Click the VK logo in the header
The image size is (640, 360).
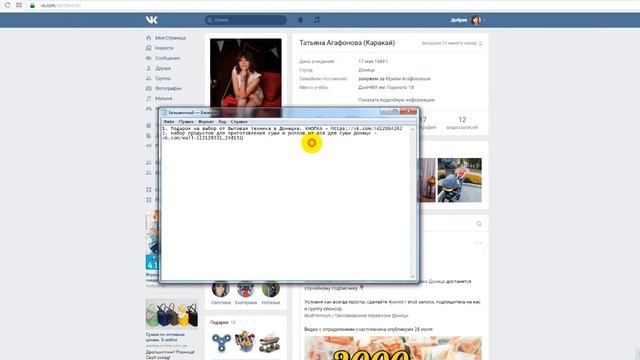point(151,20)
